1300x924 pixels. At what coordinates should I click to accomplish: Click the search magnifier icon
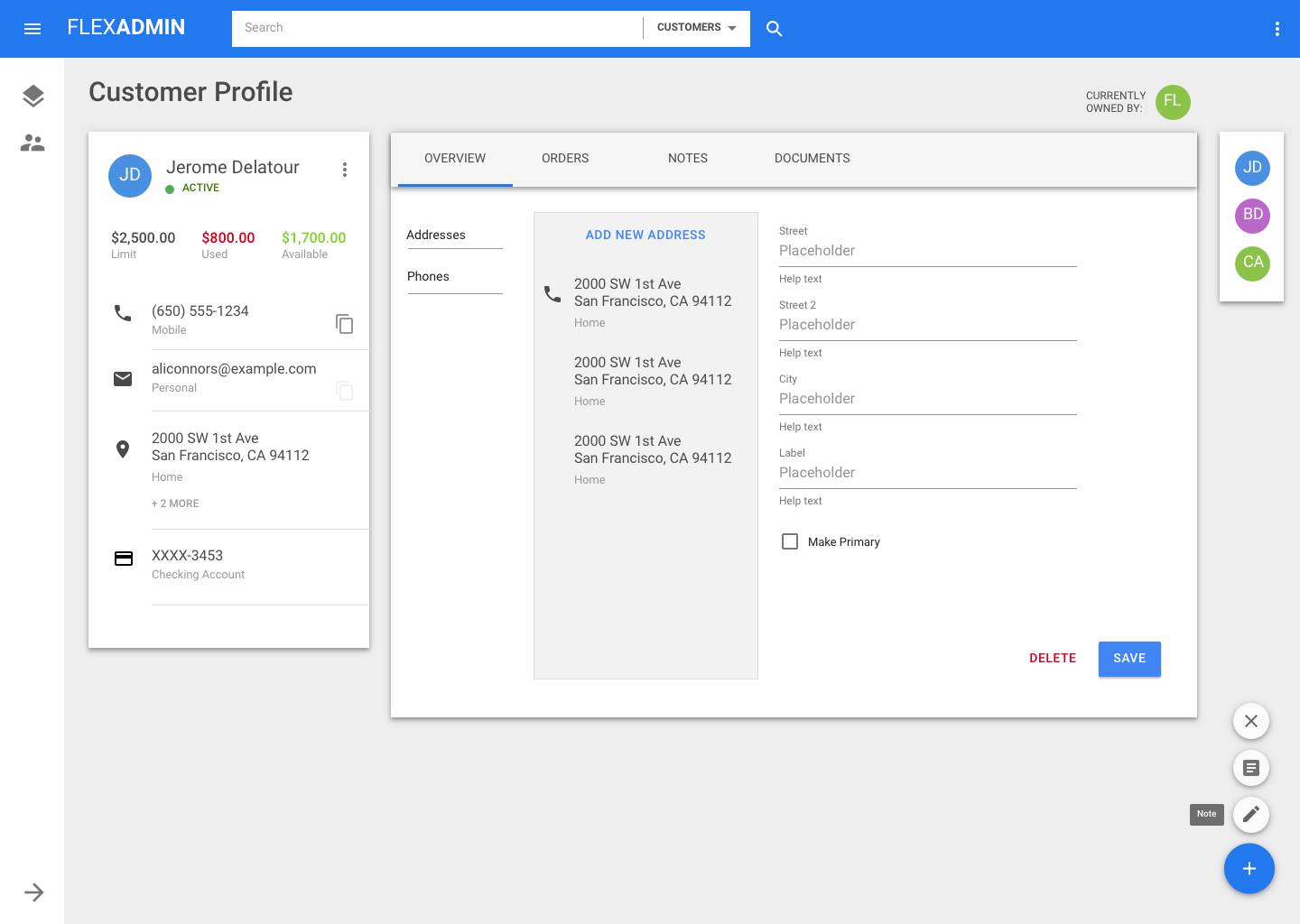[x=774, y=29]
